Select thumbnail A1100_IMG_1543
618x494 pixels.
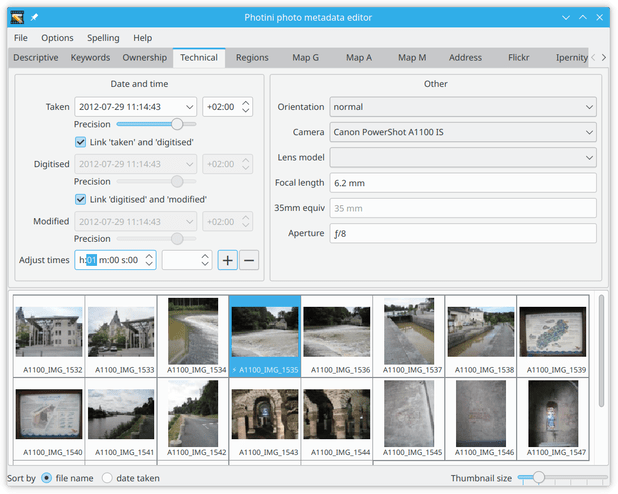[x=265, y=419]
